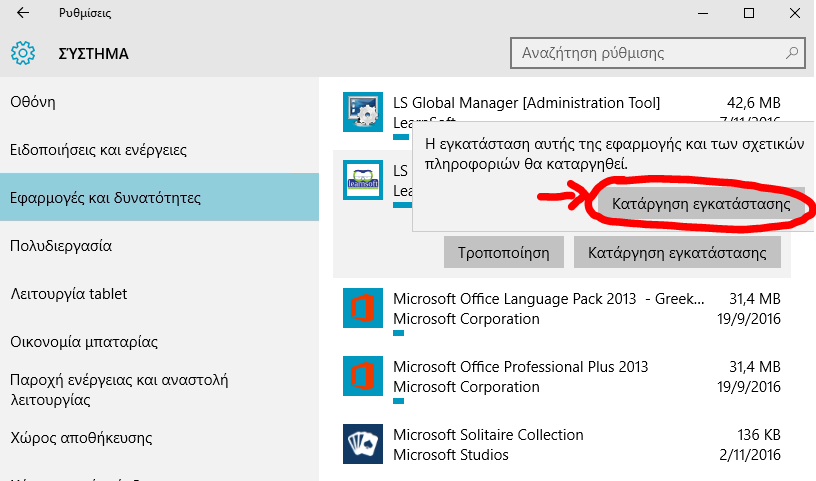Open Οικονομία μπαταρίας settings
The height and width of the screenshot is (481, 816).
[84, 342]
